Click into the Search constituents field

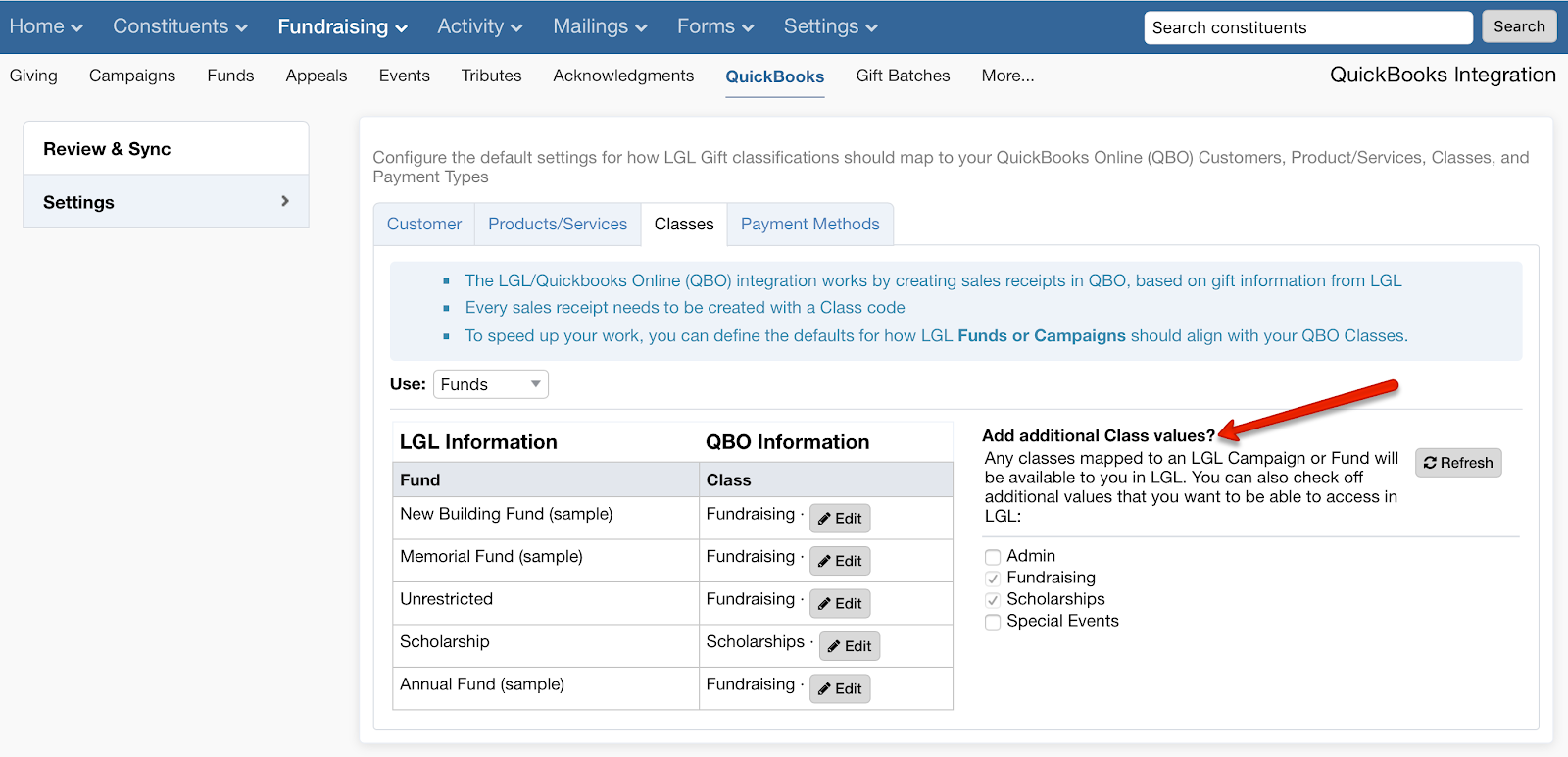tap(1307, 27)
